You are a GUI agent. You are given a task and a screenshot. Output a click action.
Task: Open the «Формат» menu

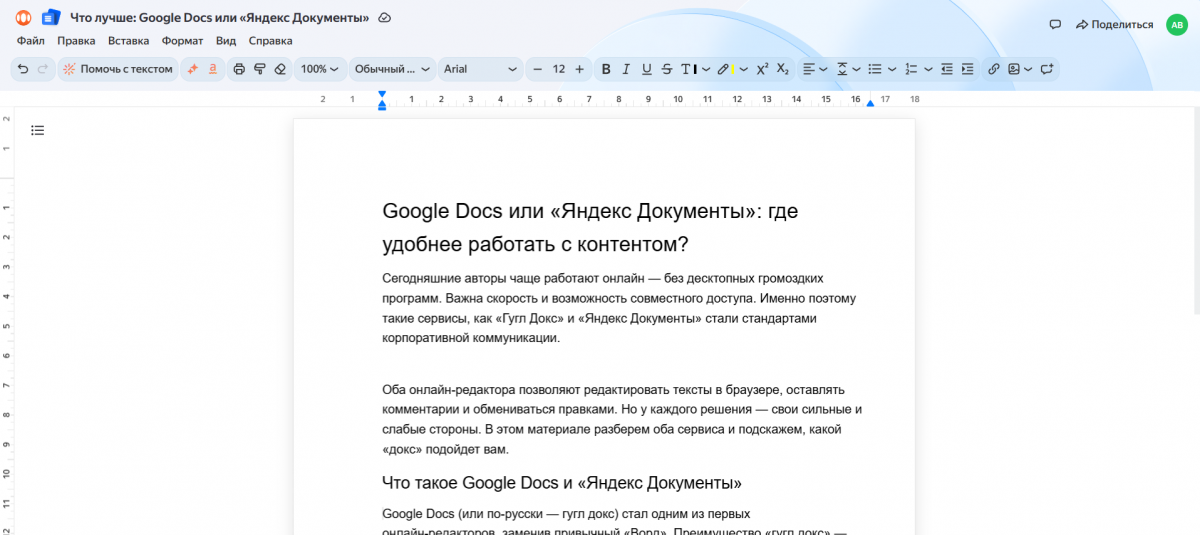(x=182, y=41)
